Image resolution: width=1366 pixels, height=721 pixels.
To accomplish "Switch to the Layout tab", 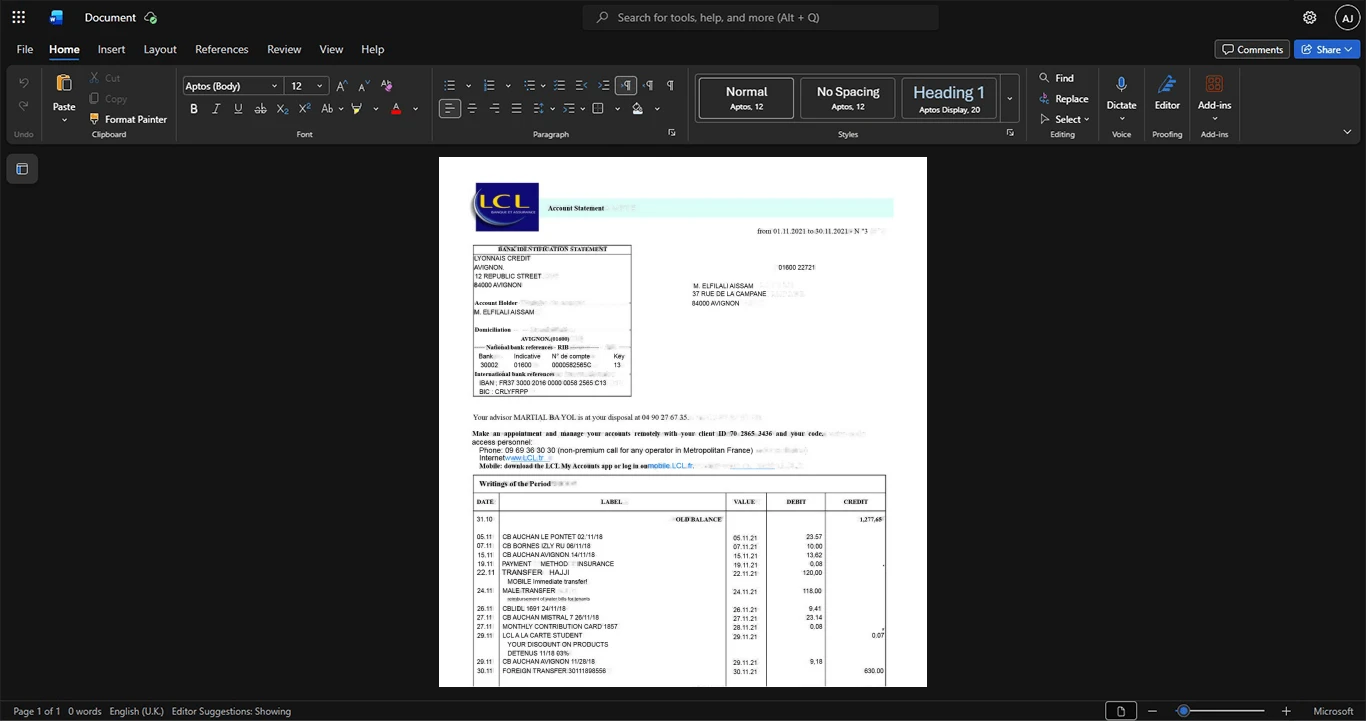I will 160,49.
